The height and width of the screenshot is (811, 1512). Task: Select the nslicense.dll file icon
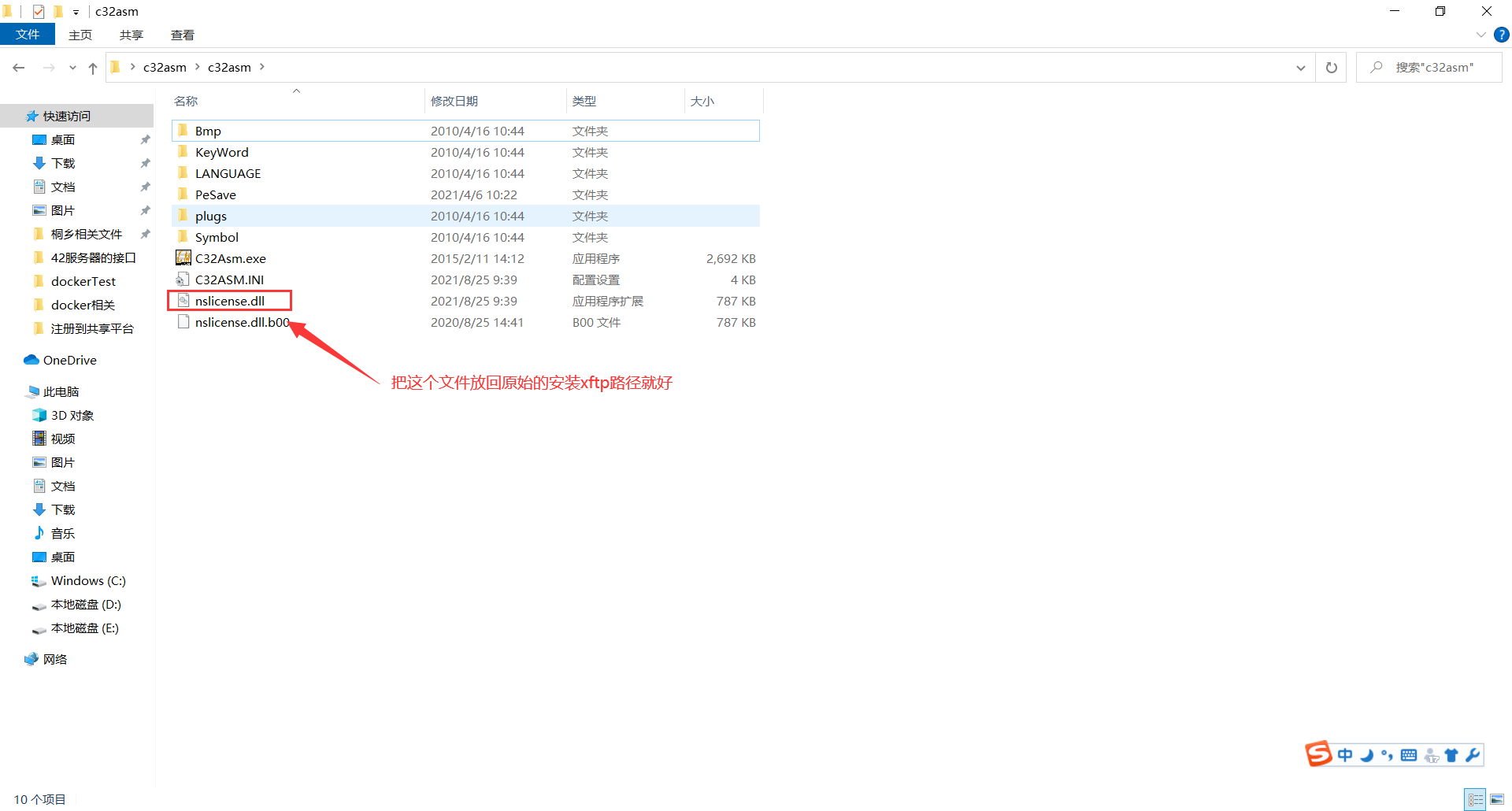(x=183, y=300)
